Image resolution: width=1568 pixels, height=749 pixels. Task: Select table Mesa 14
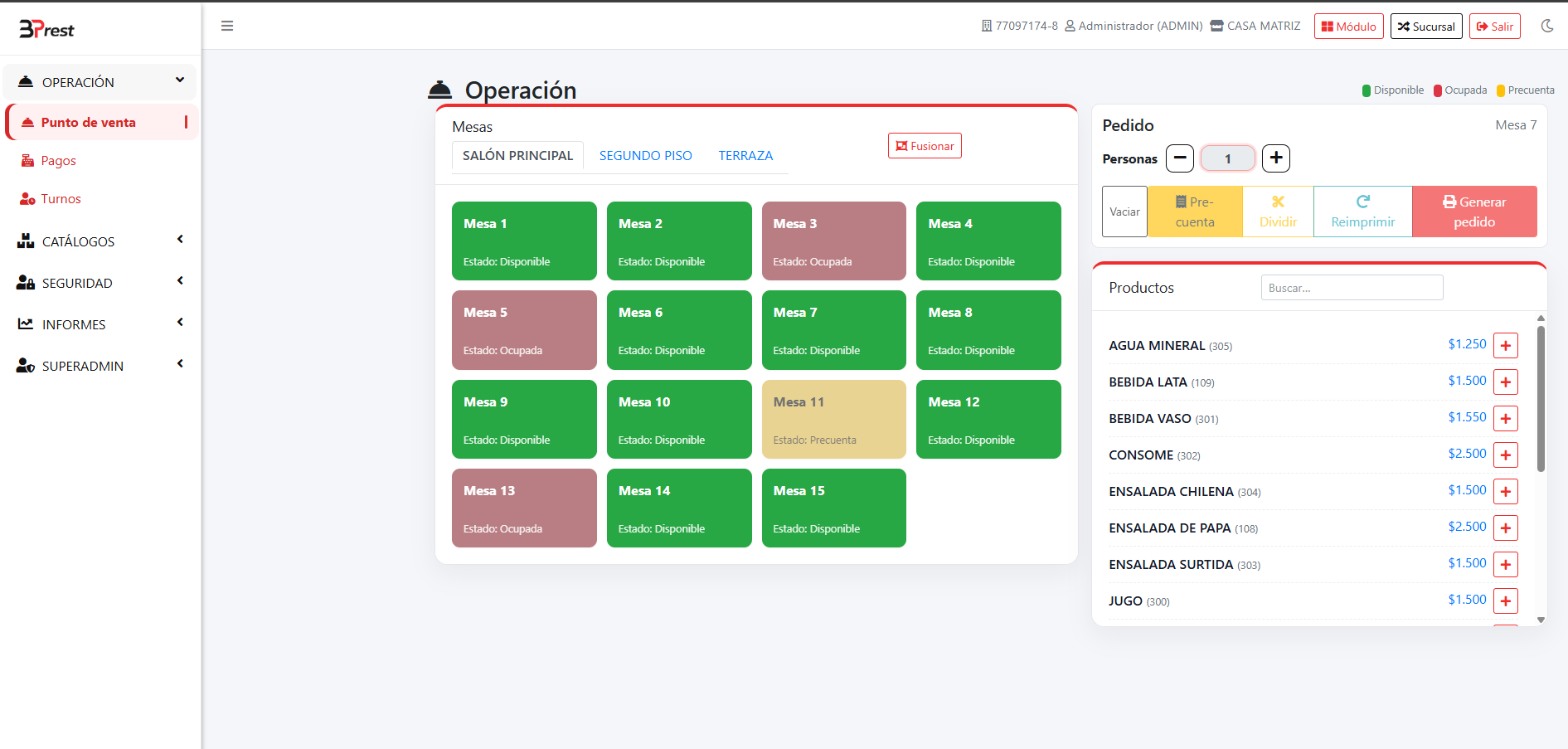coord(679,508)
